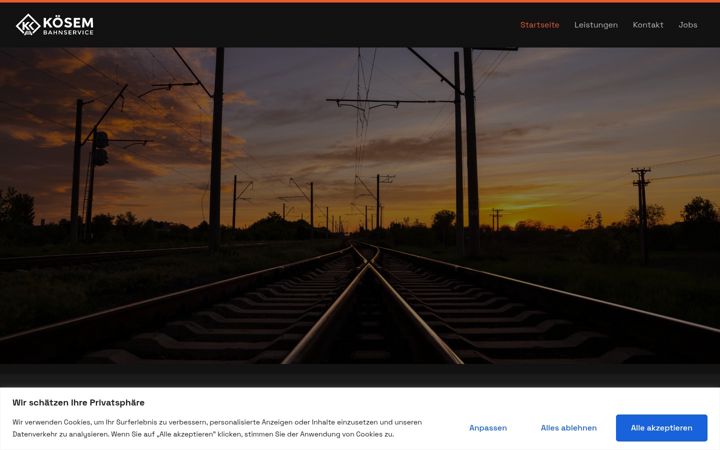Select the heading Wir schätzen Ihre Privatsphäre
The width and height of the screenshot is (720, 450).
coord(79,403)
